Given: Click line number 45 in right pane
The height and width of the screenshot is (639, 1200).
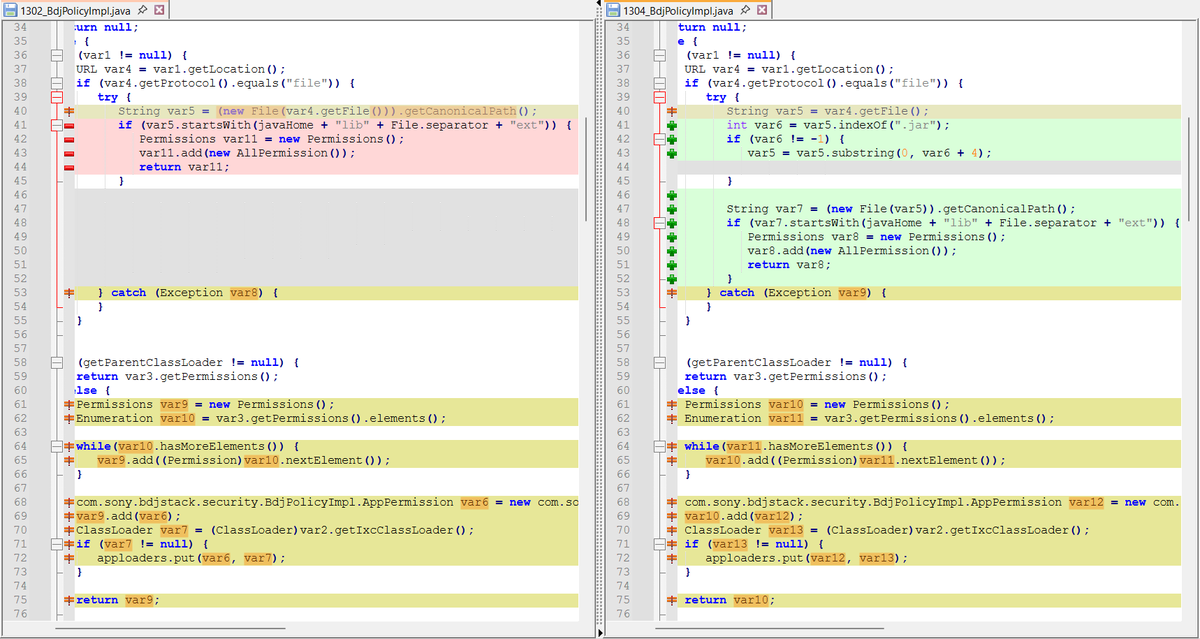Looking at the screenshot, I should tap(623, 181).
